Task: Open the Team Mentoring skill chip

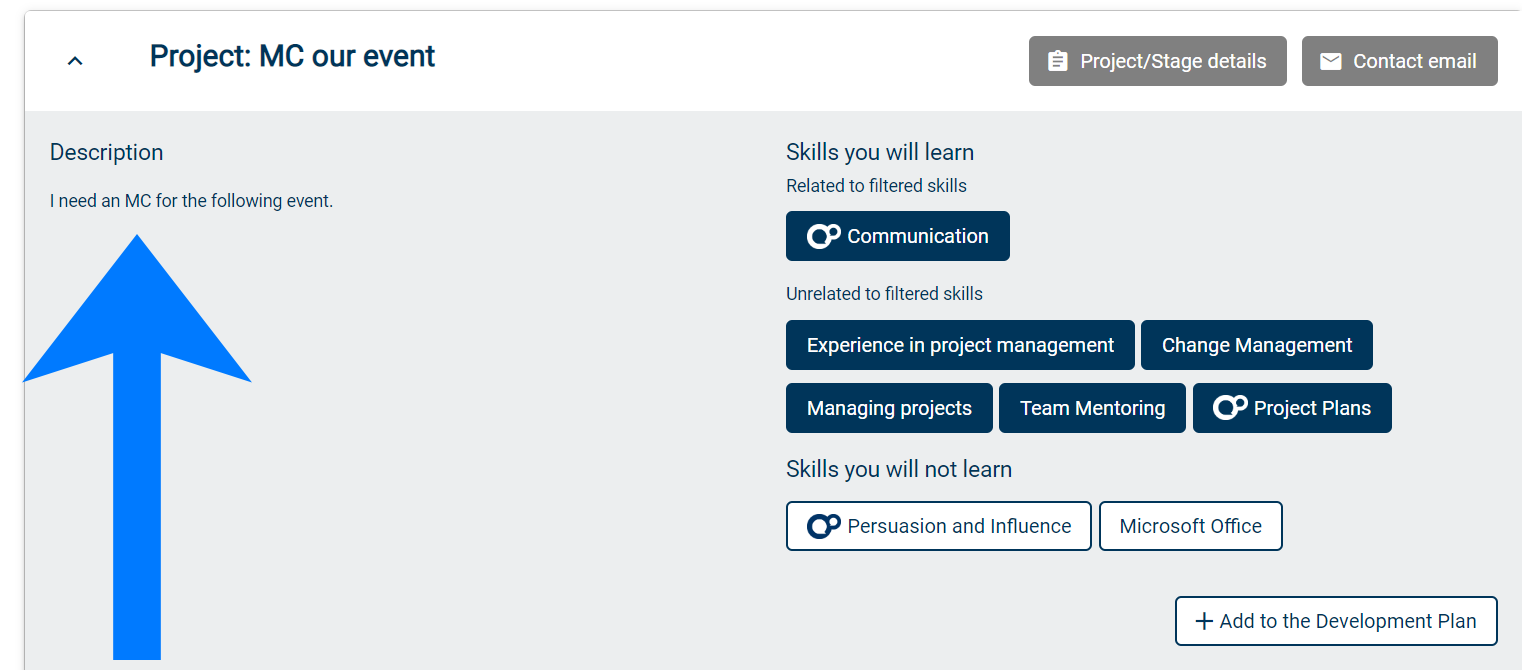Action: (x=1092, y=408)
